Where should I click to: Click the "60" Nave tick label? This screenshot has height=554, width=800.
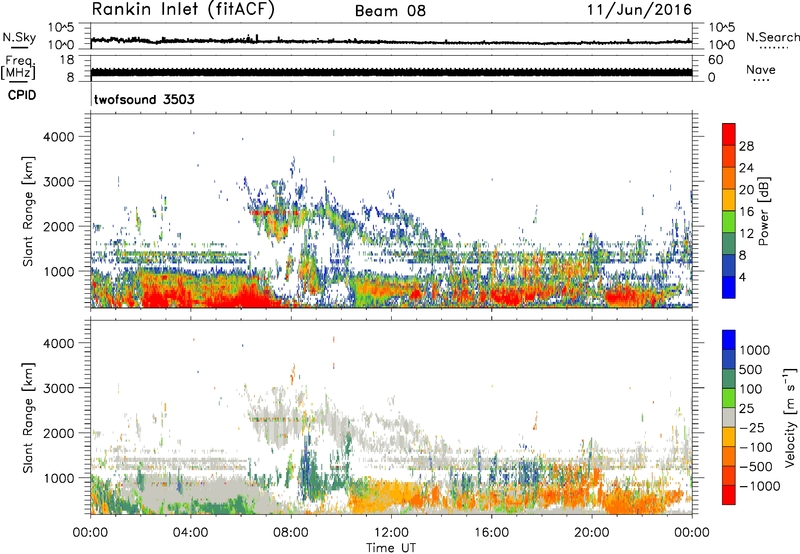pyautogui.click(x=715, y=60)
